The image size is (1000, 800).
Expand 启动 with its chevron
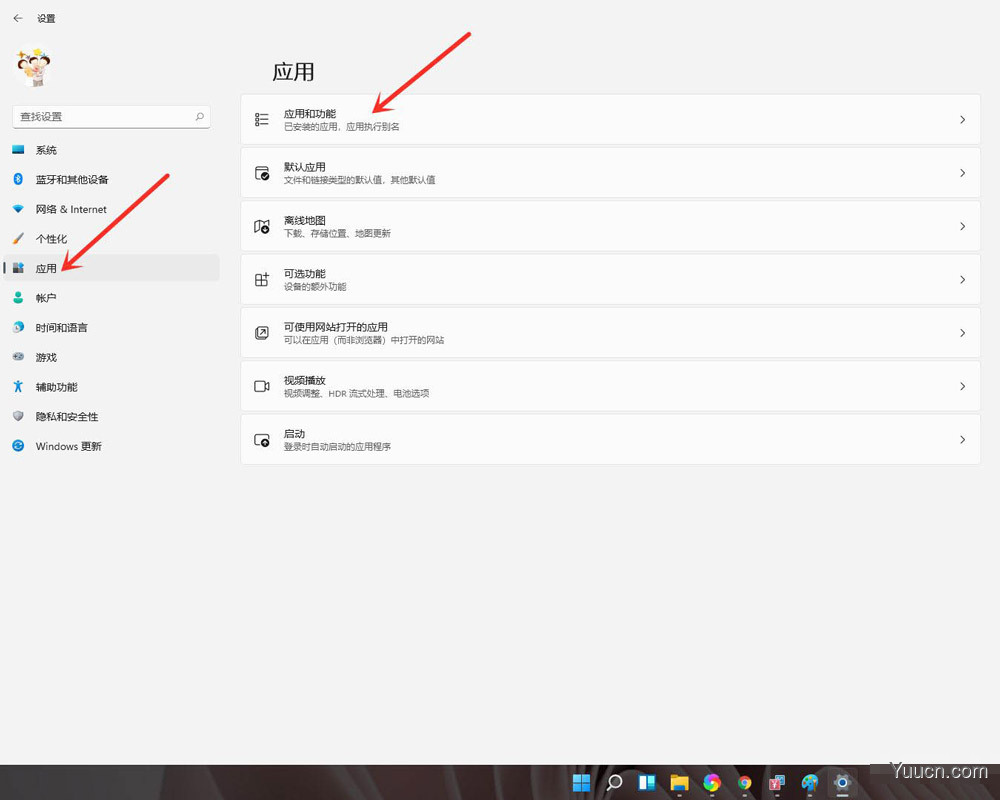tap(962, 440)
